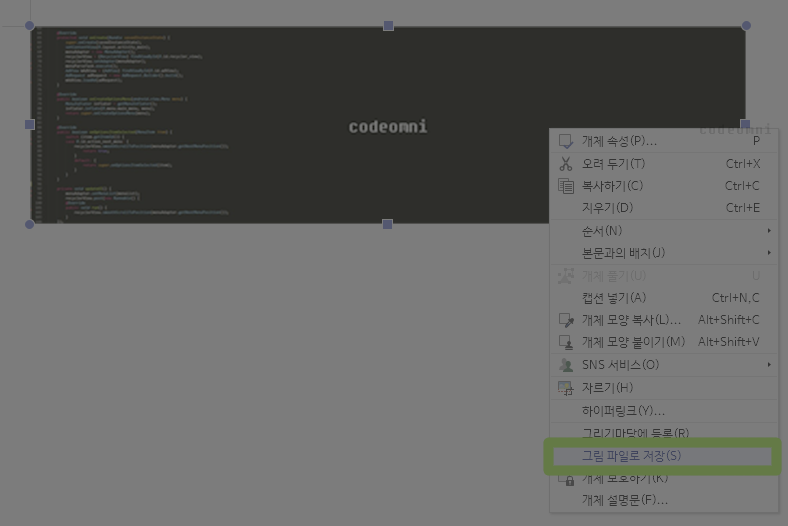Viewport: 788px width, 526px height.
Task: Click the paste object shape icon
Action: pyautogui.click(x=566, y=342)
